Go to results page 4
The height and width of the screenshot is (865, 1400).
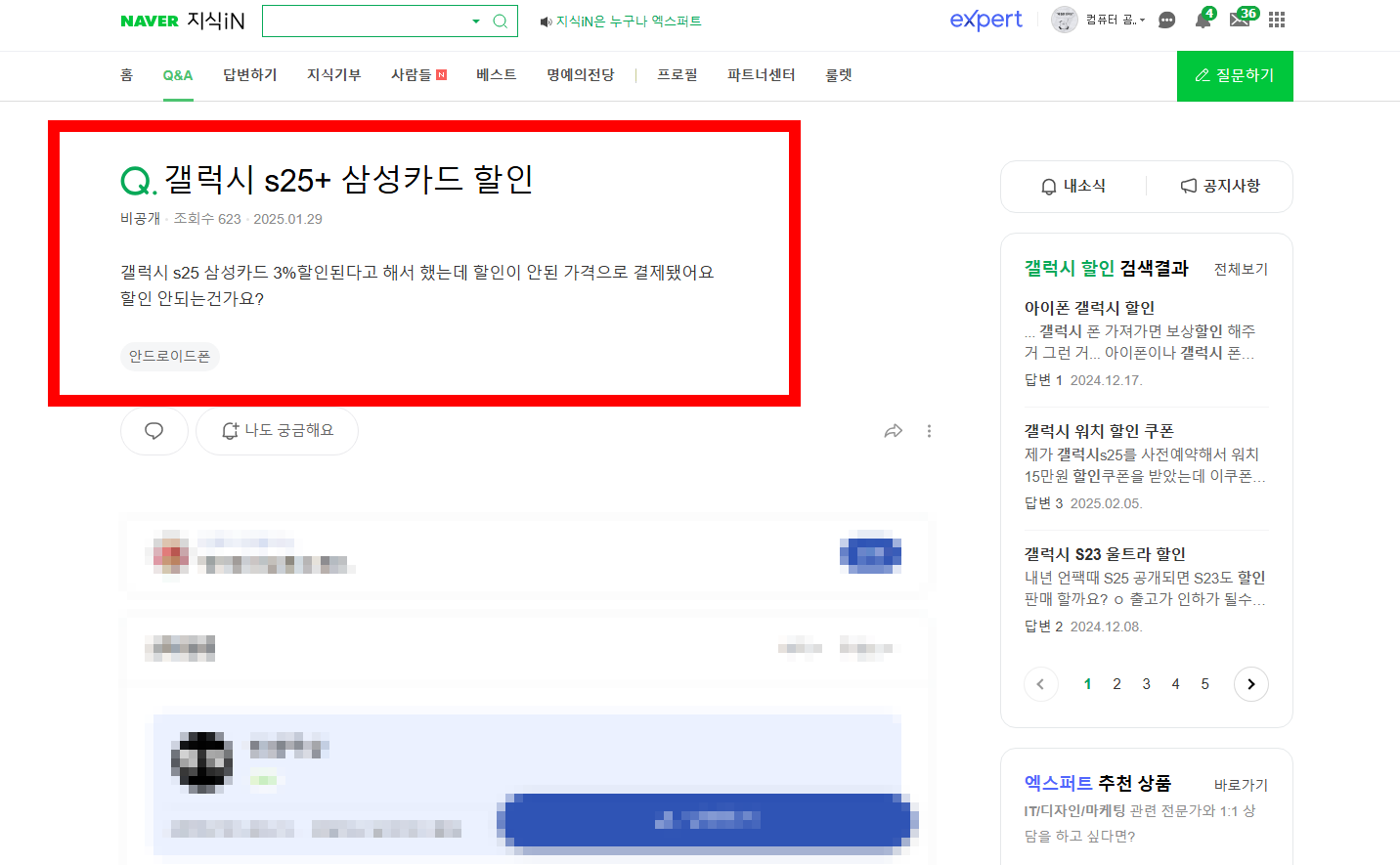[x=1175, y=684]
